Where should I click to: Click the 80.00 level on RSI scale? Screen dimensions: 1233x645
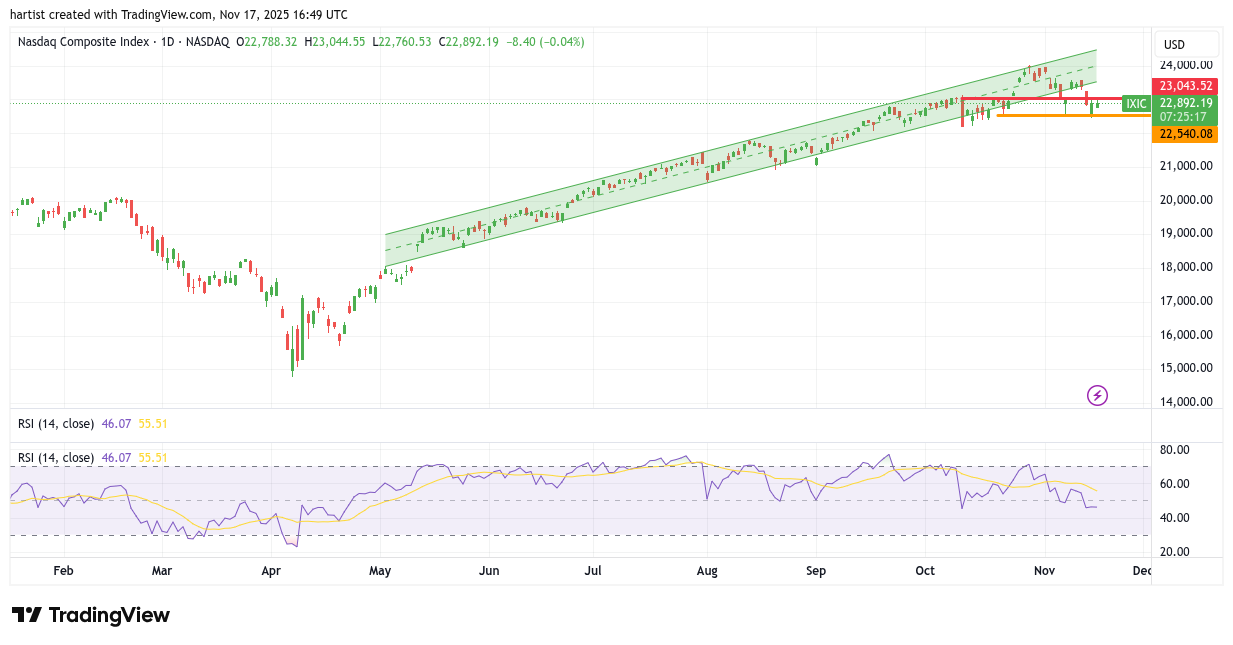click(x=1174, y=450)
